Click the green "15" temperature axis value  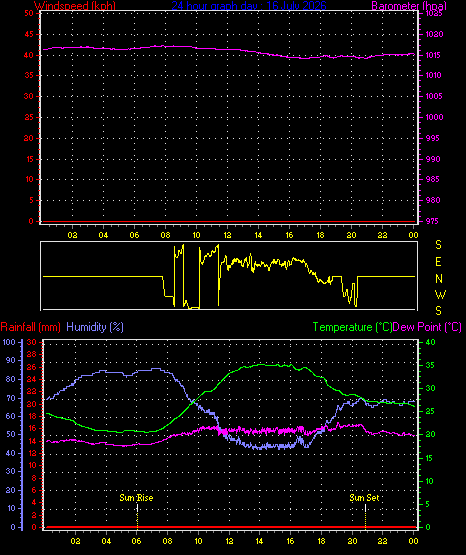coord(430,458)
